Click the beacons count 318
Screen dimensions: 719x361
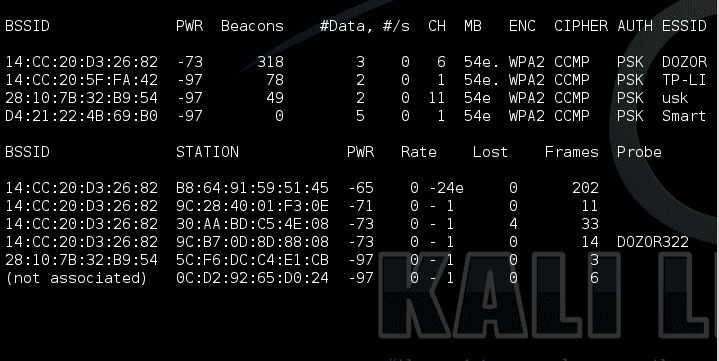[x=271, y=62]
